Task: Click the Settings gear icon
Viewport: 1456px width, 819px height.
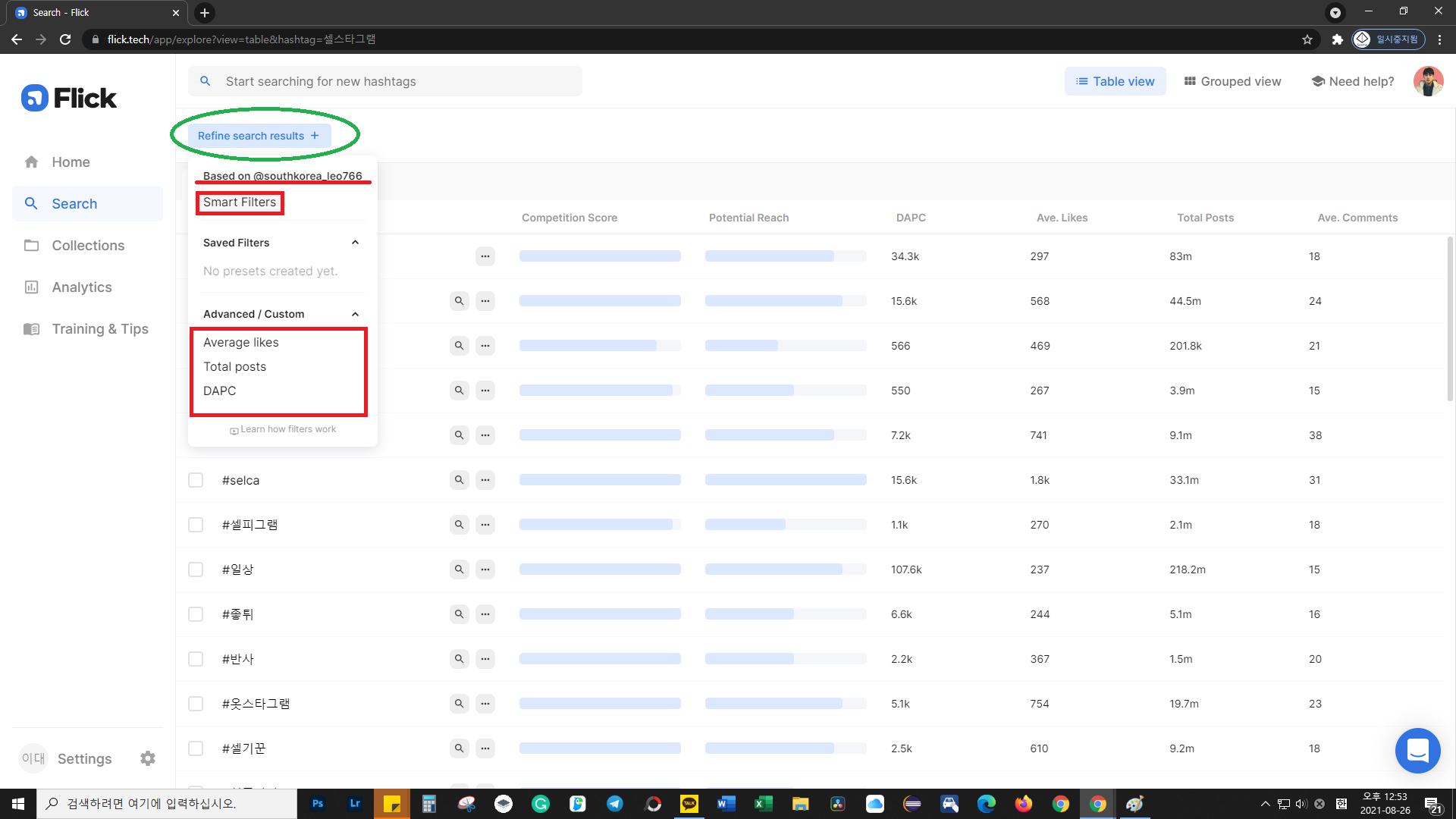Action: coord(148,758)
